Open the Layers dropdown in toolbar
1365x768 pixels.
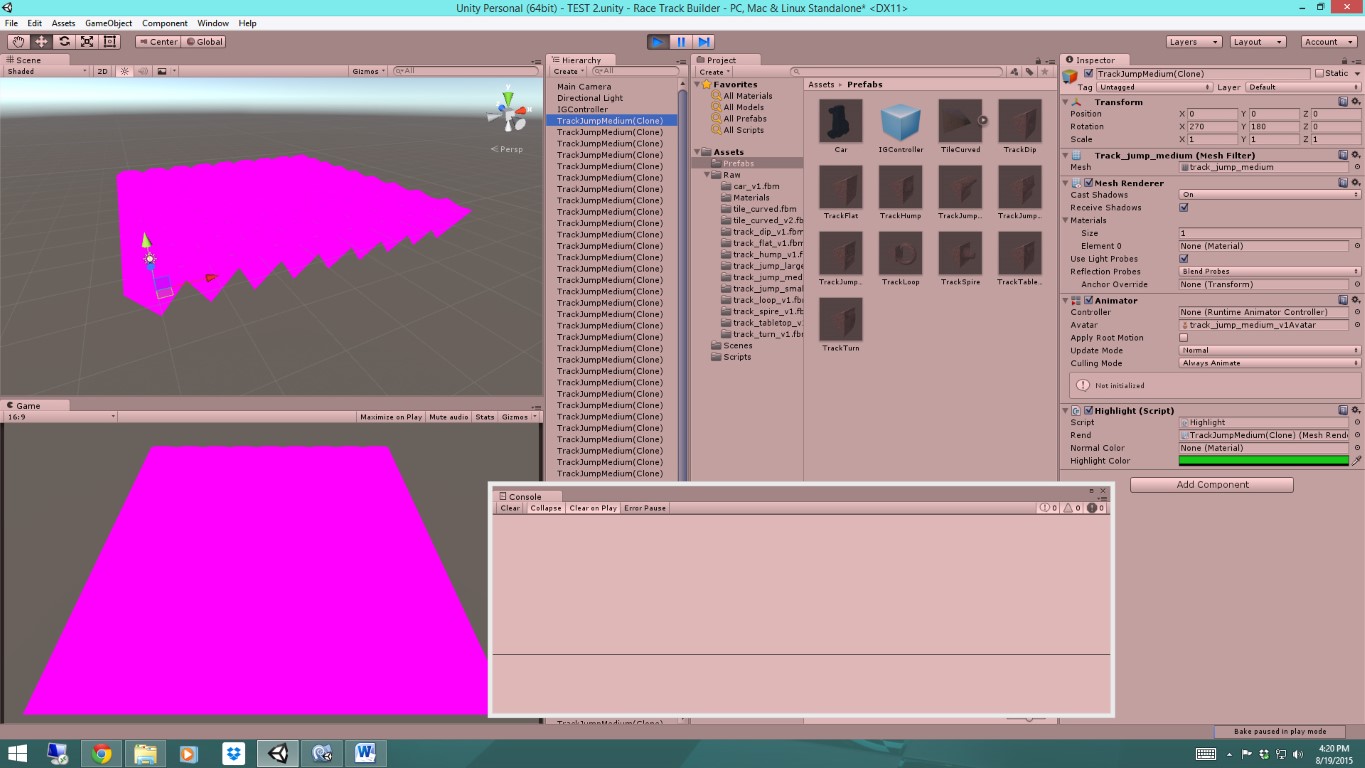coord(1194,42)
